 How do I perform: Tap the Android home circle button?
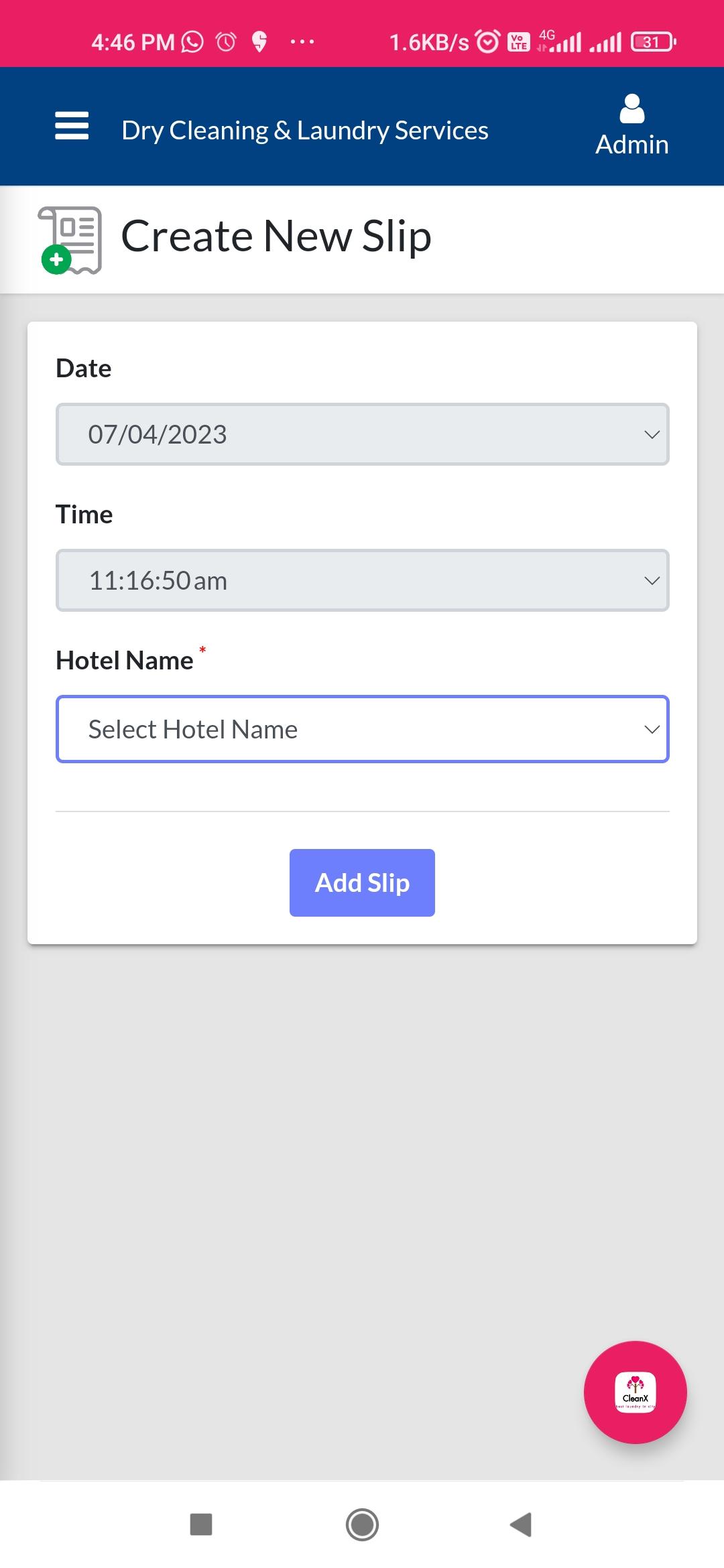coord(362,1524)
